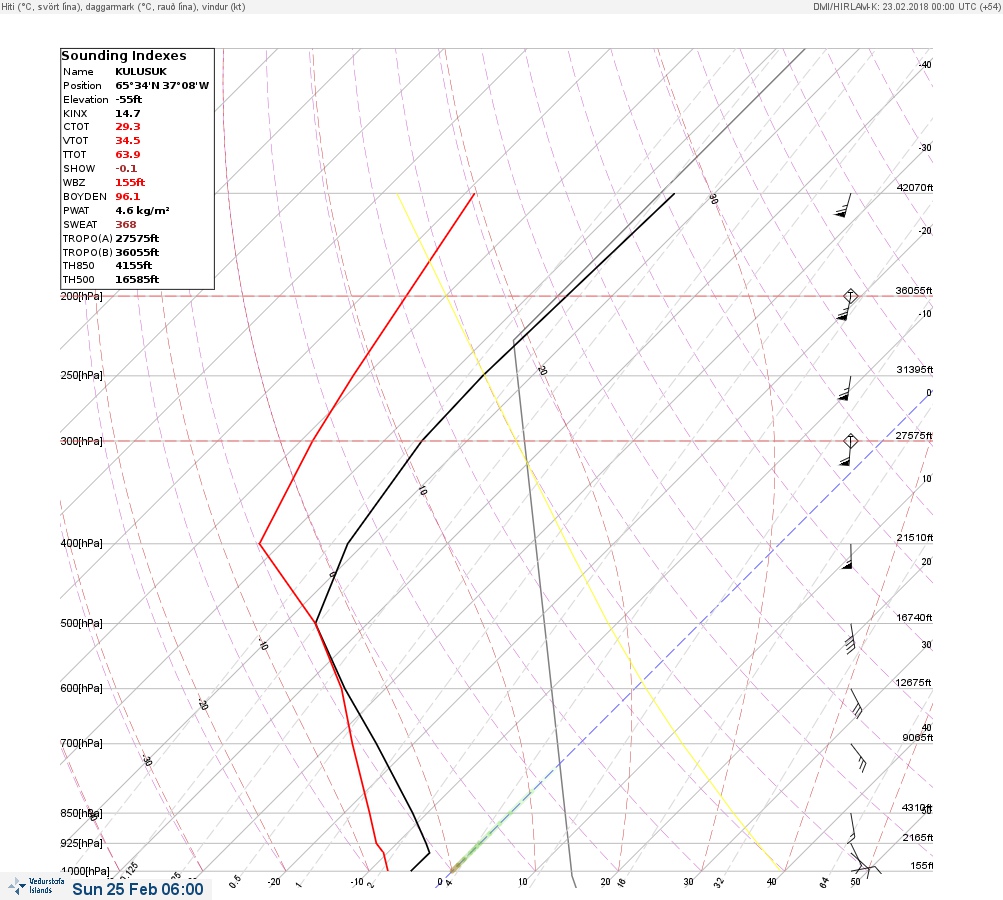Click the DMI/HIRLAM-K model run header text

tap(906, 6)
